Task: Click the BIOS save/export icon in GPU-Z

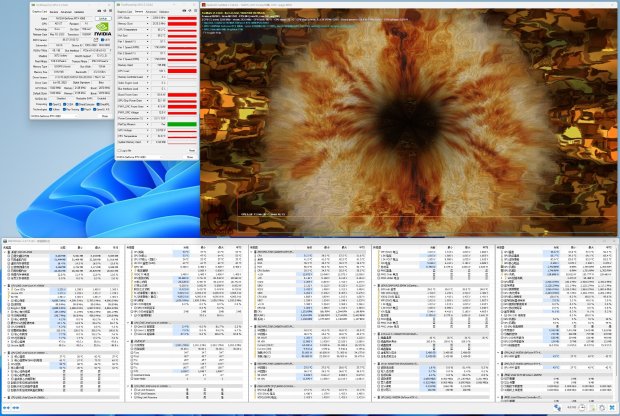Action: point(95,40)
